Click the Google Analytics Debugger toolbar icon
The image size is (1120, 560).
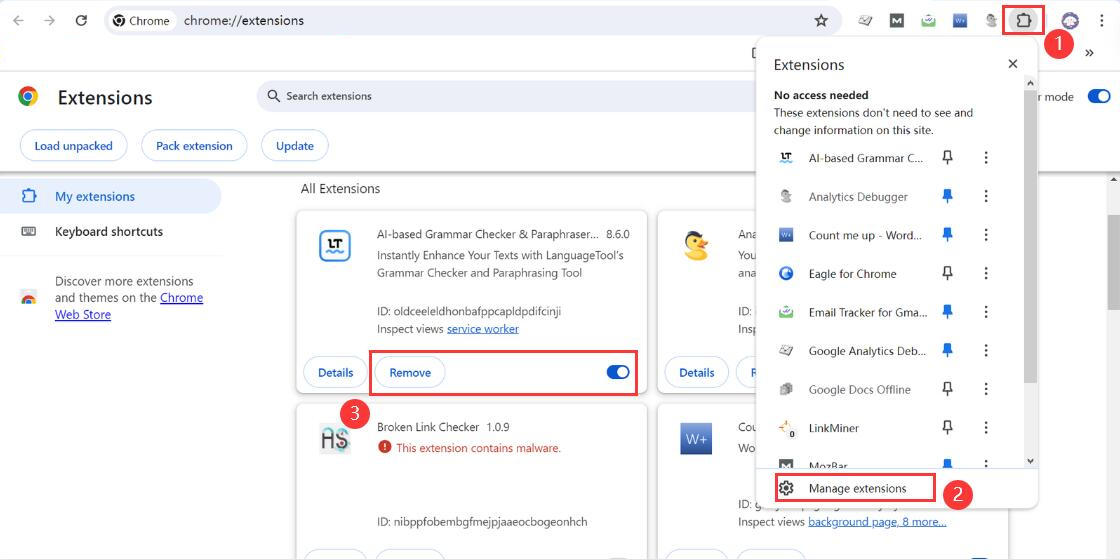click(865, 21)
